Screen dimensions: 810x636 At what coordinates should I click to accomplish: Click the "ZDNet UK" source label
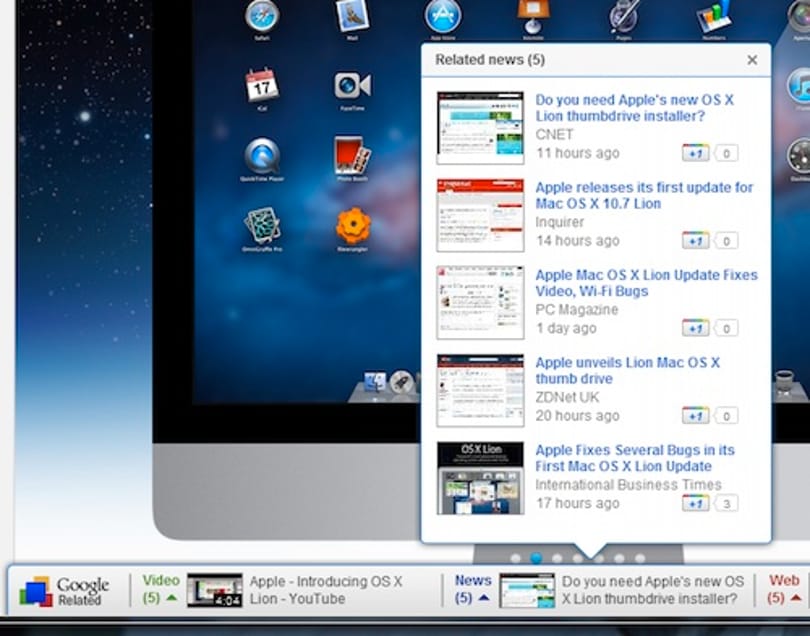567,397
